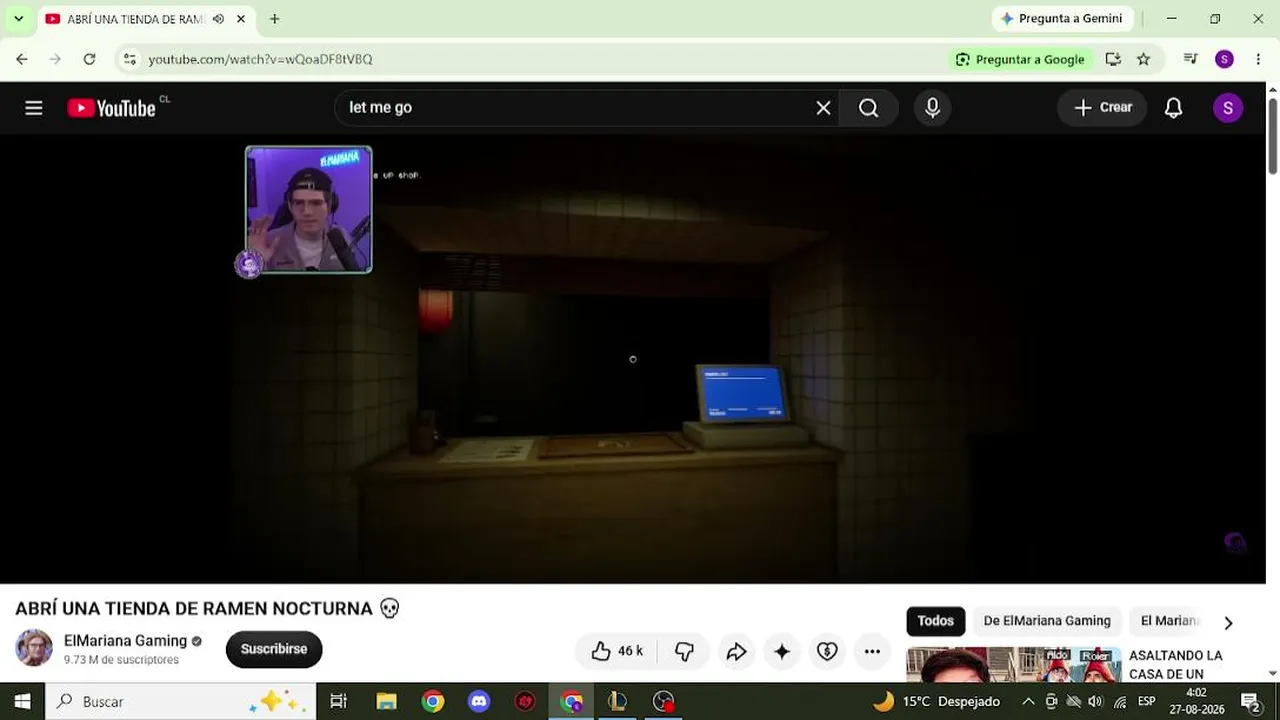Expand the tab search dropdown arrow
This screenshot has height=720, width=1280.
(x=18, y=18)
